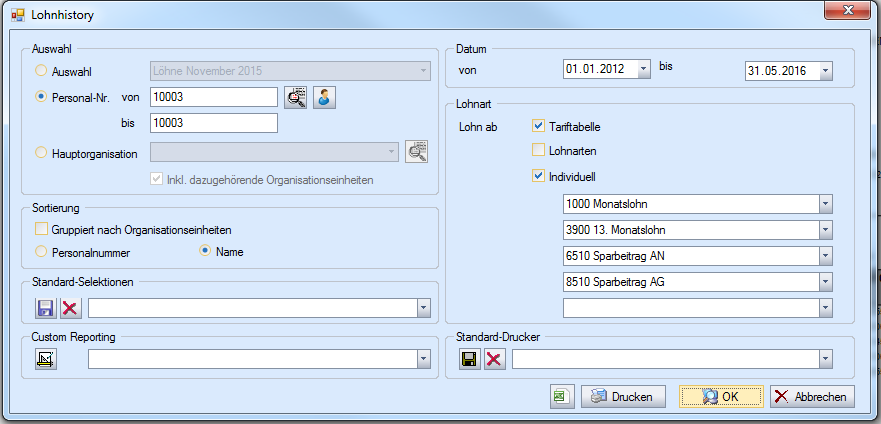Image resolution: width=881 pixels, height=424 pixels.
Task: Open the Datum bis date picker
Action: point(825,71)
